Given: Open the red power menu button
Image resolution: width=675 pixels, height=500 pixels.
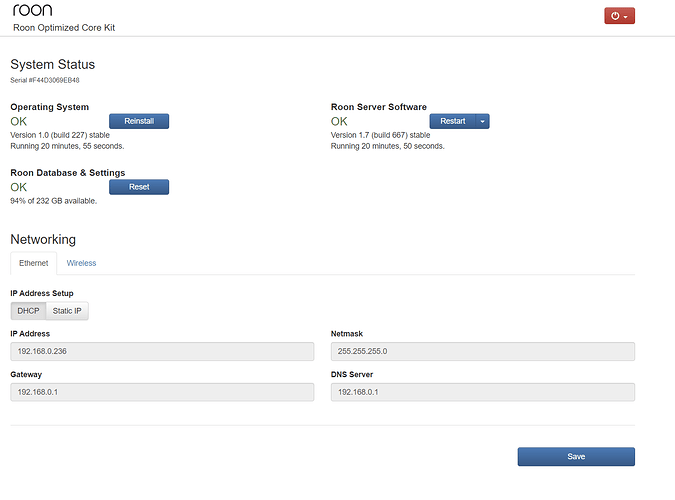Looking at the screenshot, I should pos(619,16).
